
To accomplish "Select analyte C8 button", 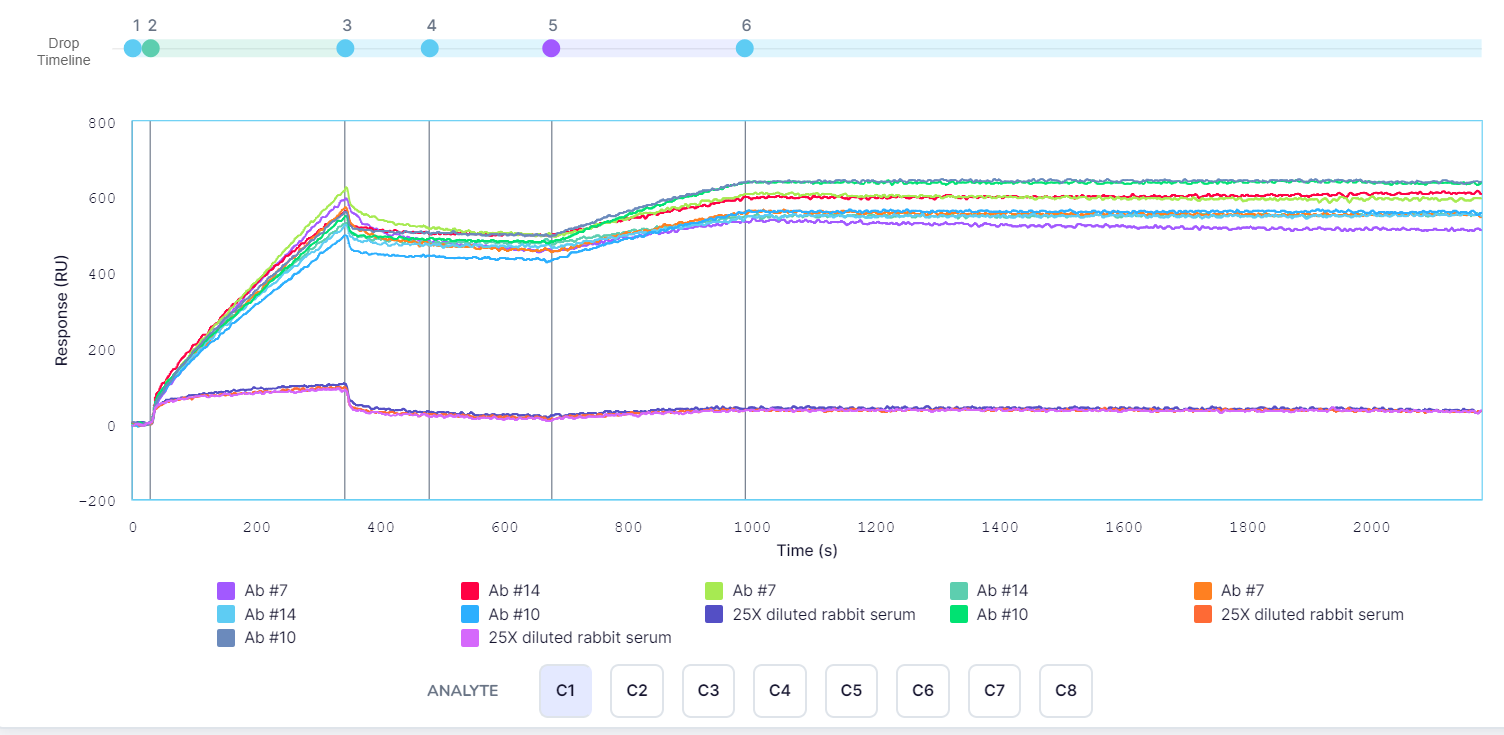I will (x=1066, y=691).
